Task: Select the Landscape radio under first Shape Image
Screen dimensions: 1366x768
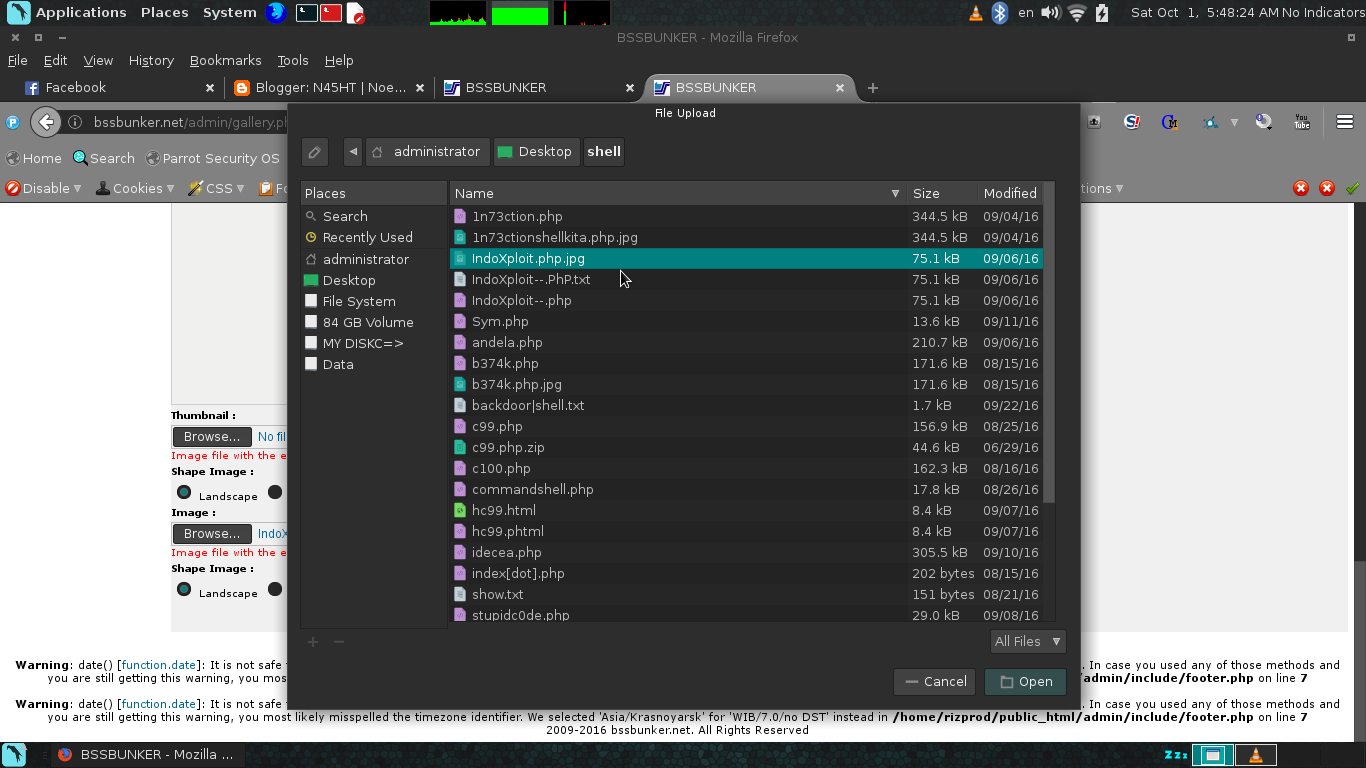Action: pyautogui.click(x=183, y=492)
